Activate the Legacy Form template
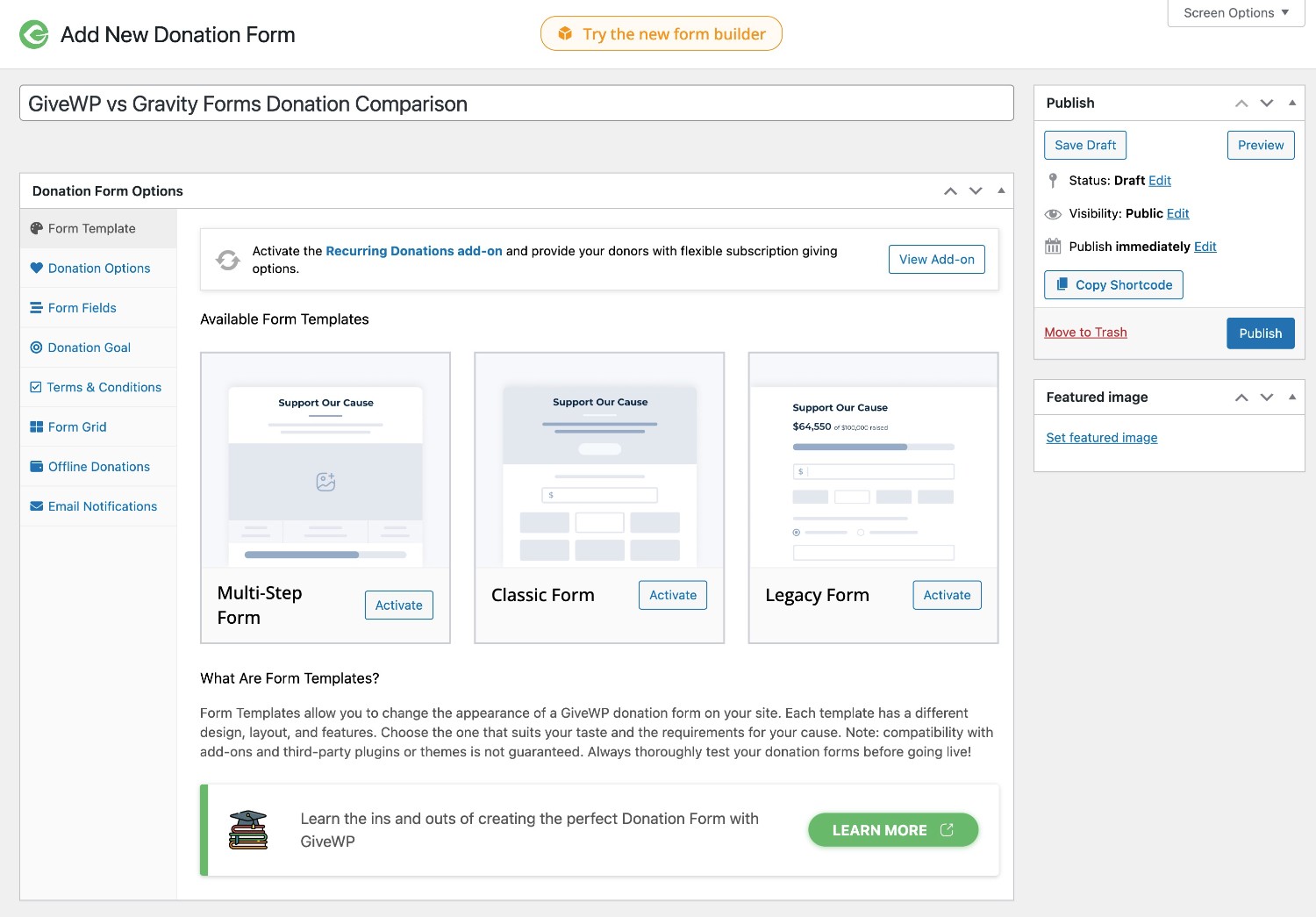This screenshot has height=917, width=1316. point(947,594)
